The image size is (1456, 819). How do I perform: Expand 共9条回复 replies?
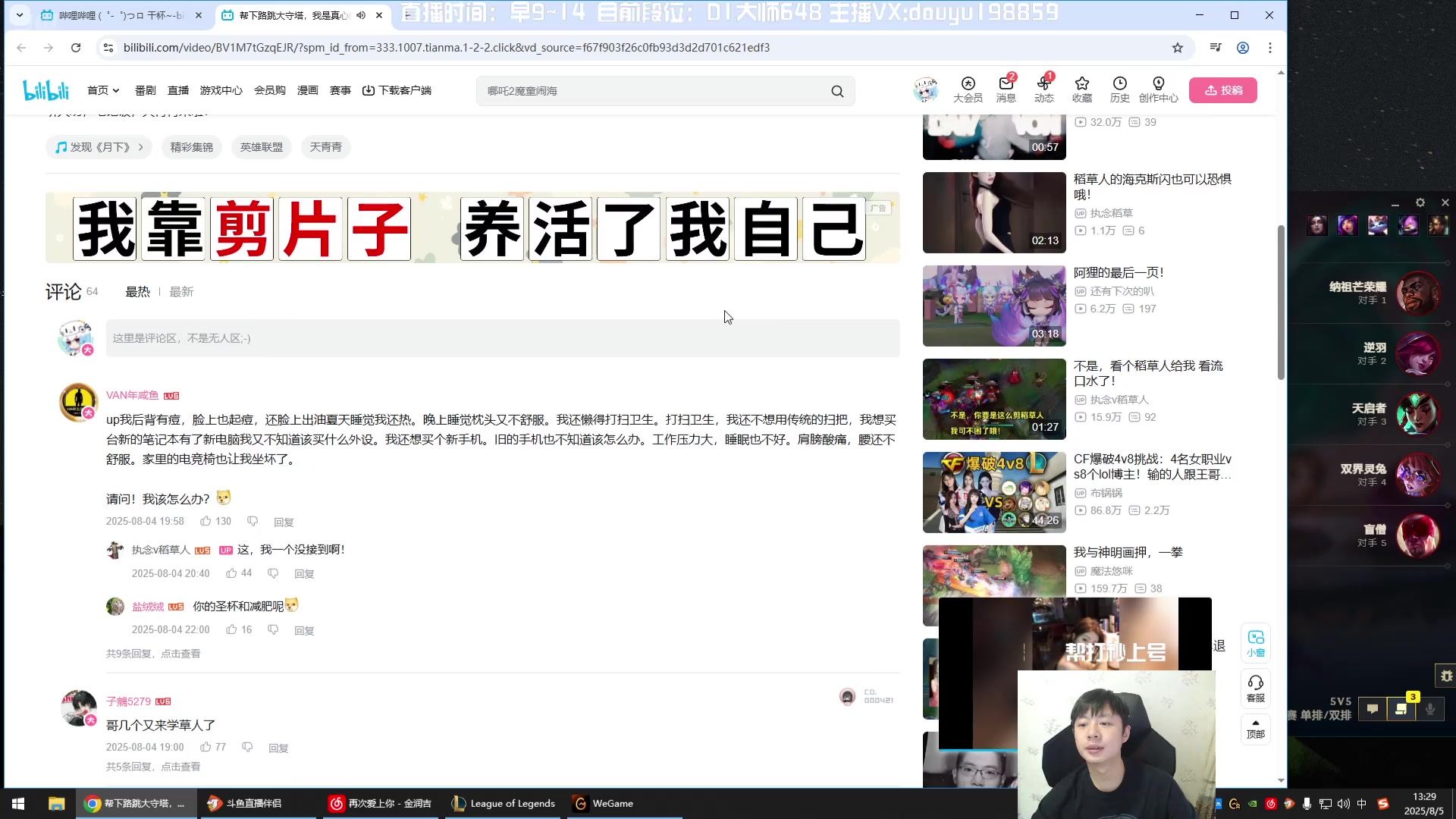point(153,654)
